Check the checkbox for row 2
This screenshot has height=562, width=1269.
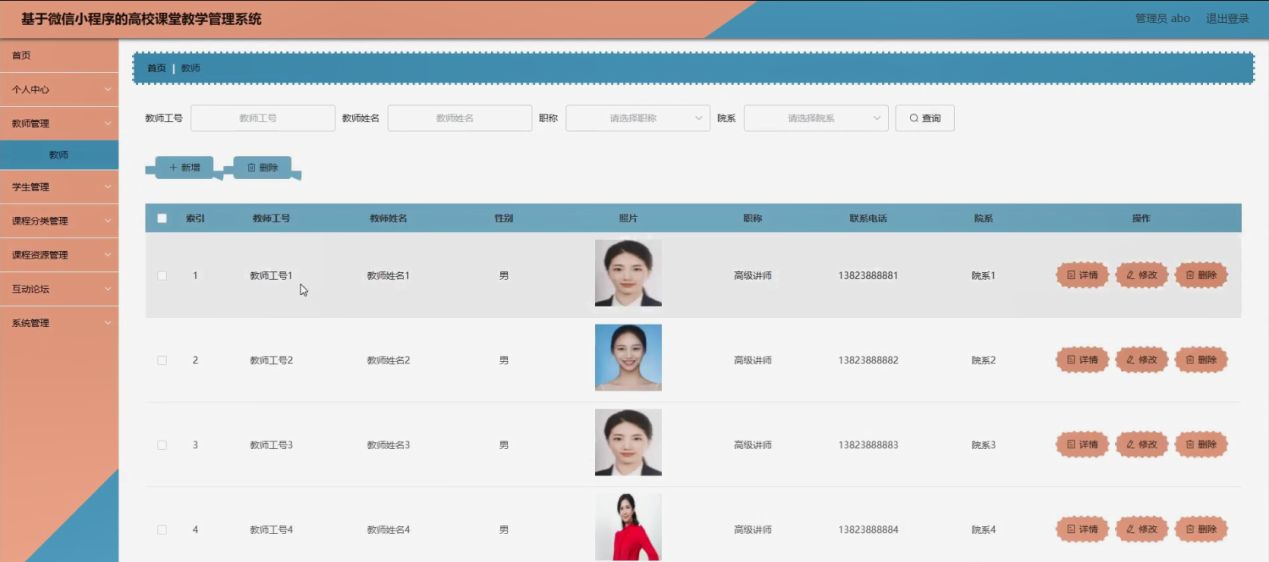point(162,360)
